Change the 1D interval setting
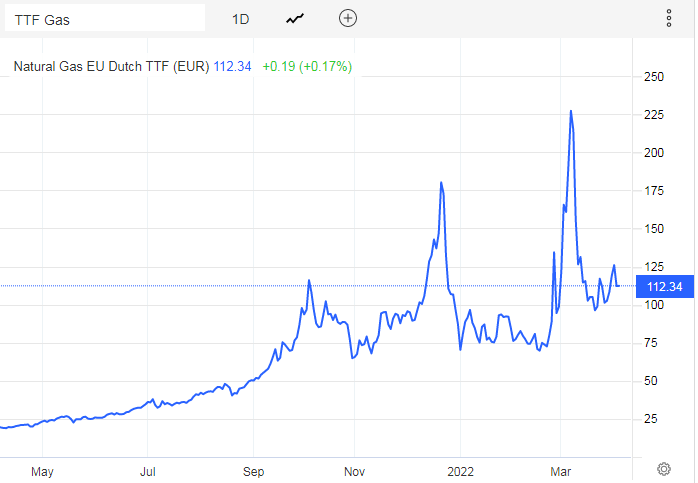Image resolution: width=698 pixels, height=483 pixels. pos(240,19)
